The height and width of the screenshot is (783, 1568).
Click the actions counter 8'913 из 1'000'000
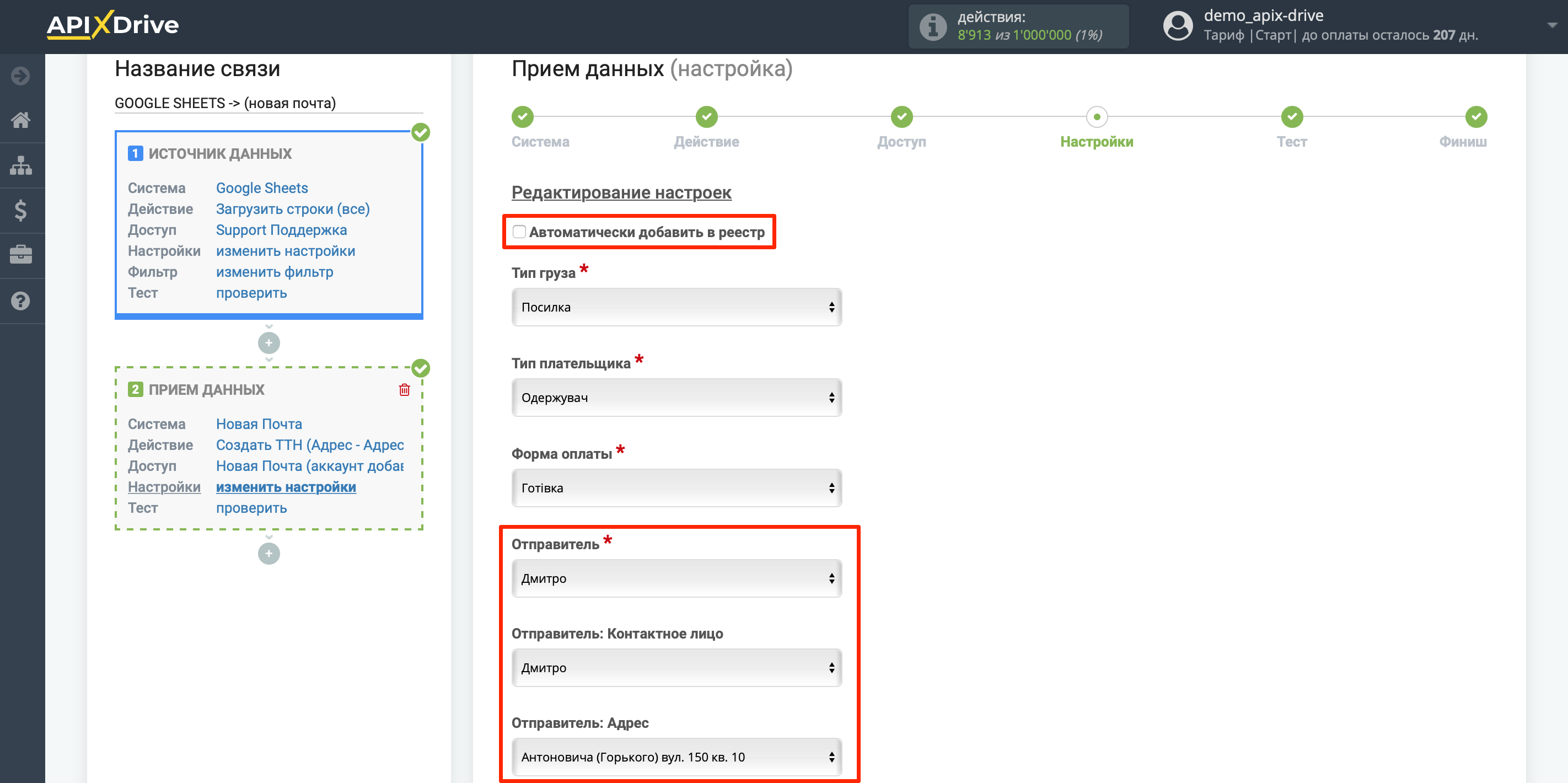[1030, 35]
